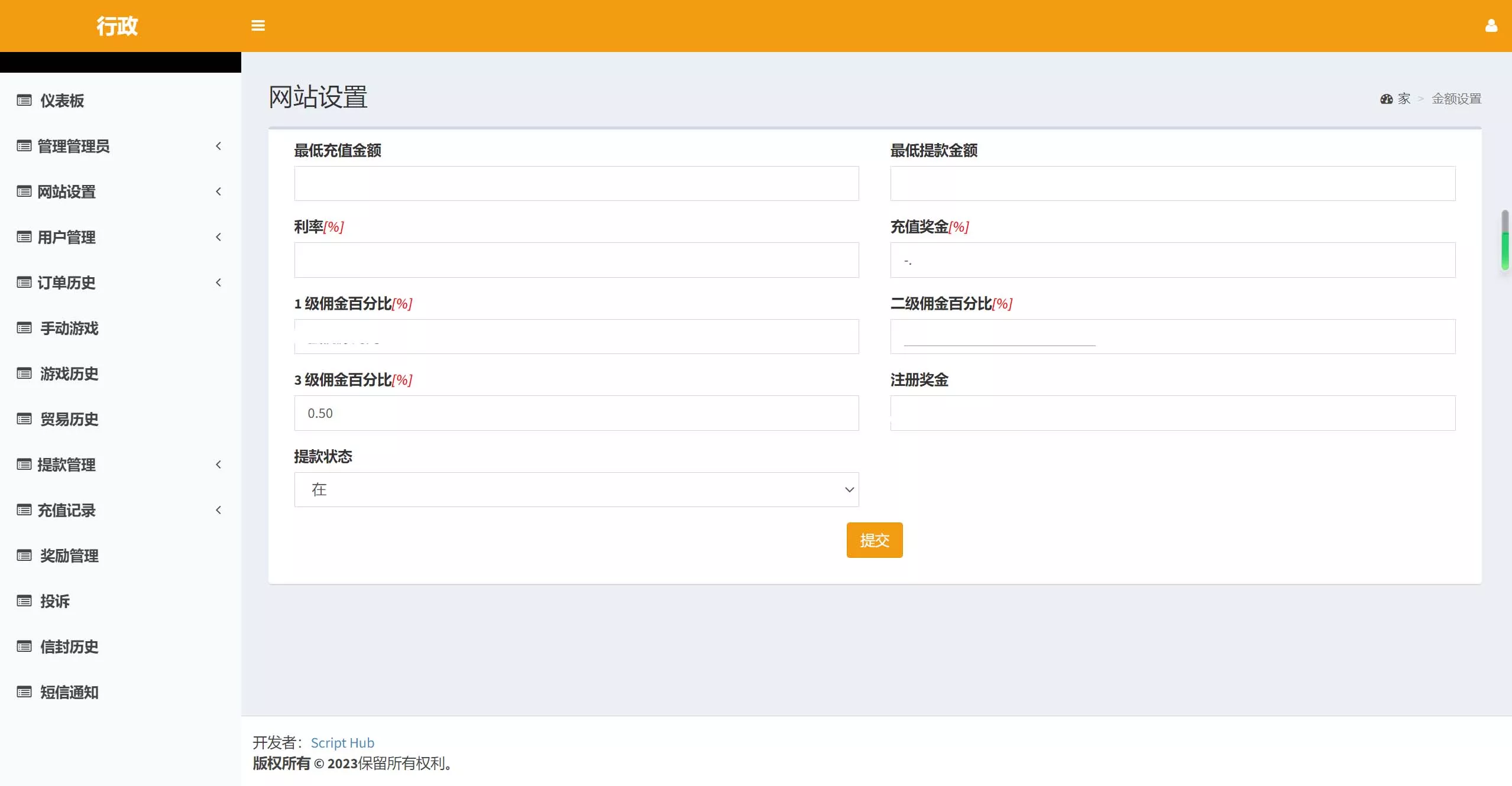
Task: Click the 短信通知 notification icon
Action: point(24,692)
